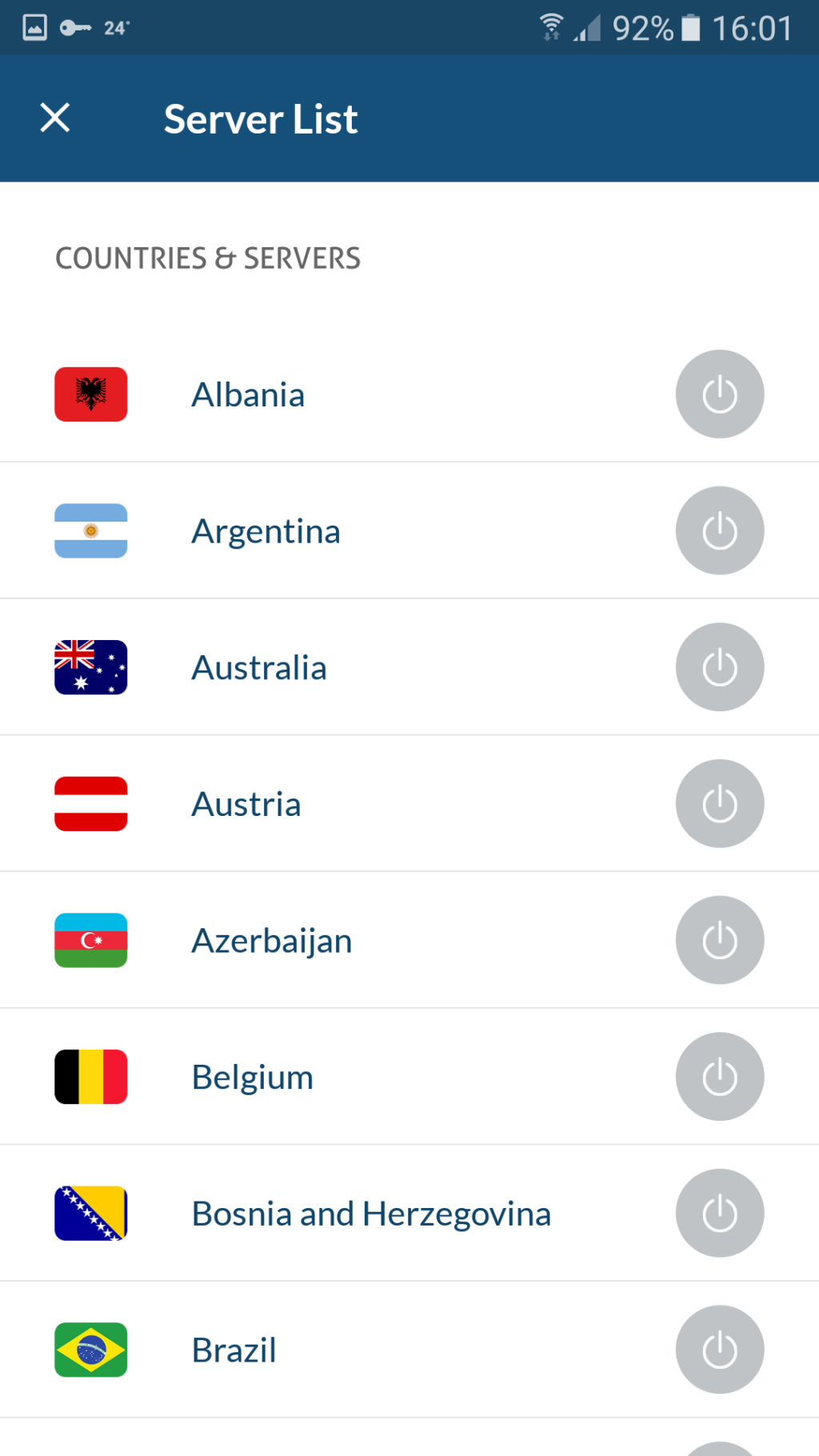Tap the Bosnia and Herzegovina flag
Image resolution: width=819 pixels, height=1456 pixels.
[91, 1214]
